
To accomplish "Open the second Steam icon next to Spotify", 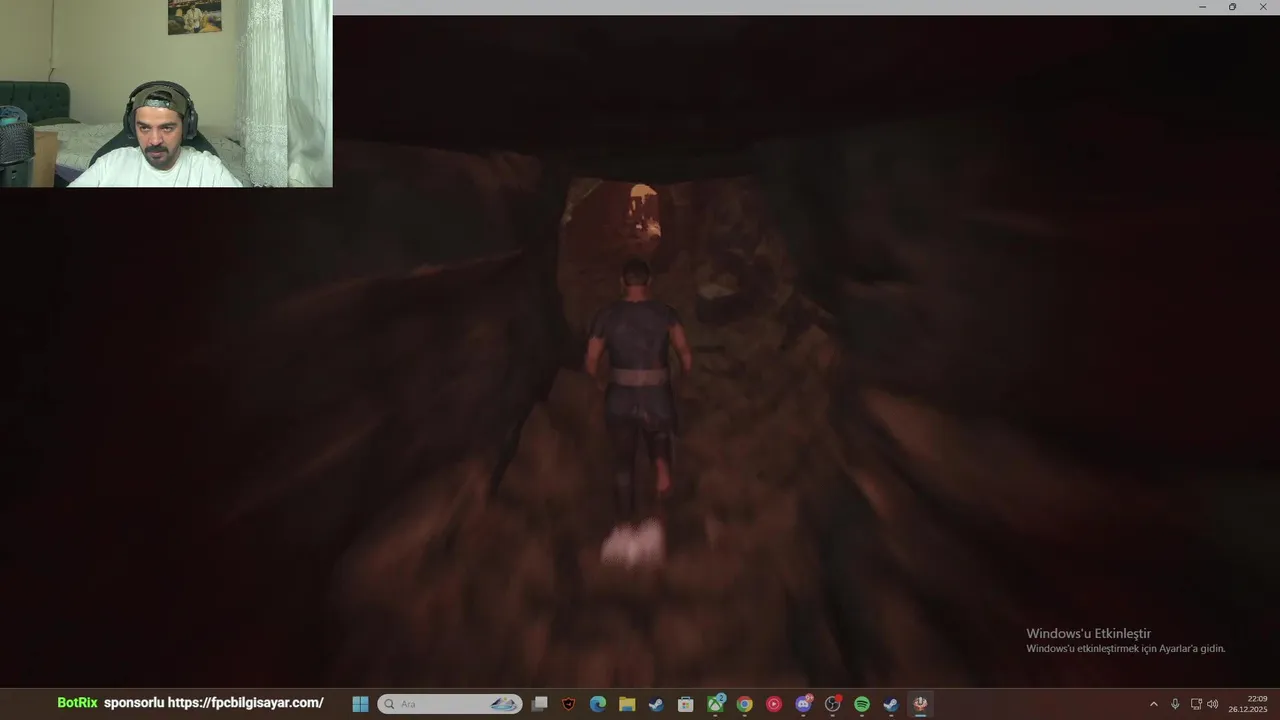I will [891, 704].
